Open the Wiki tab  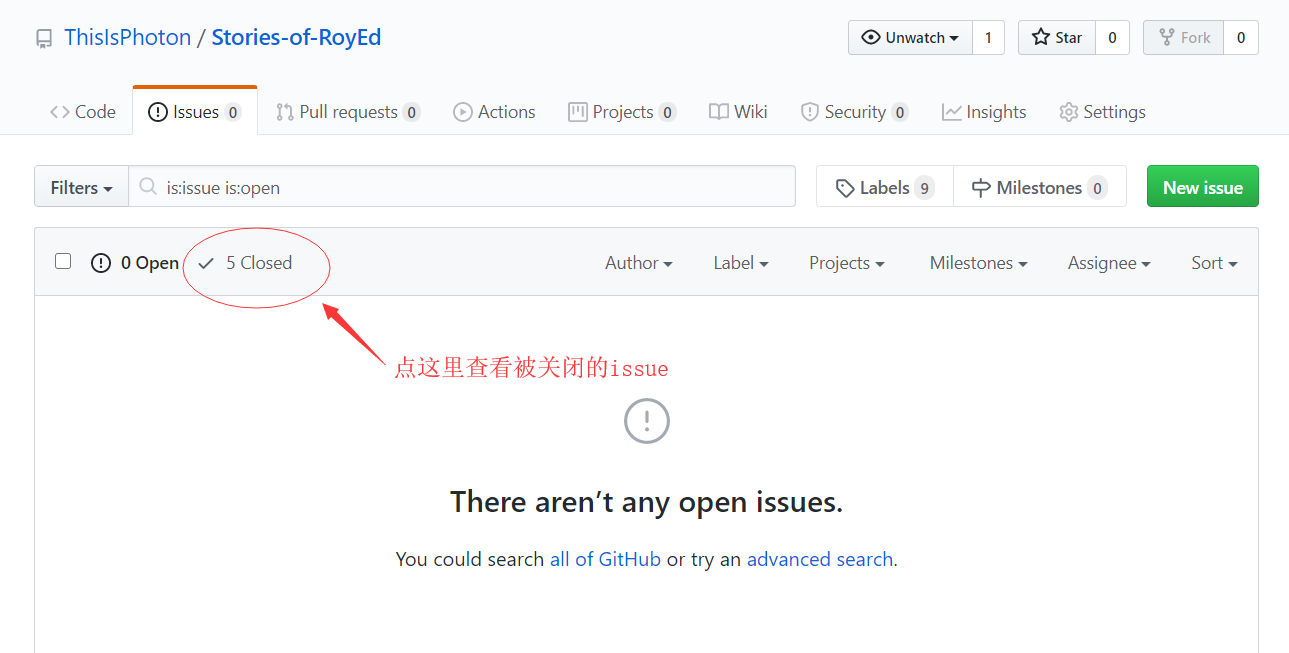pos(738,112)
